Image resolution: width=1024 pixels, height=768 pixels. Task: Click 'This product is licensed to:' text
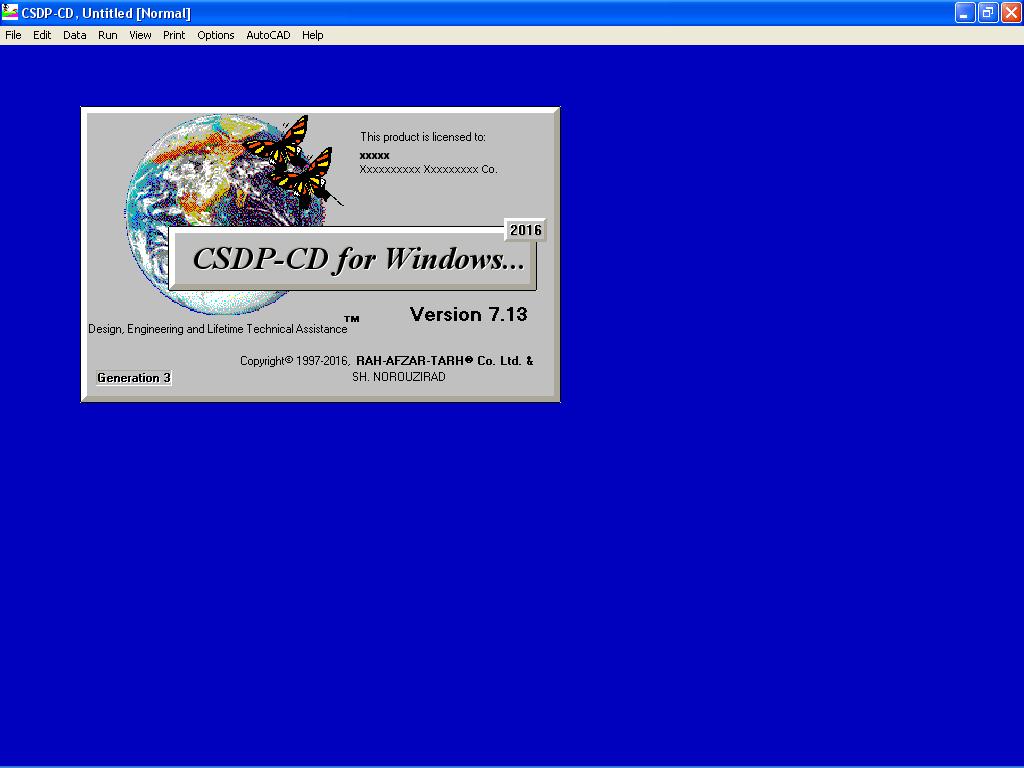click(x=423, y=136)
